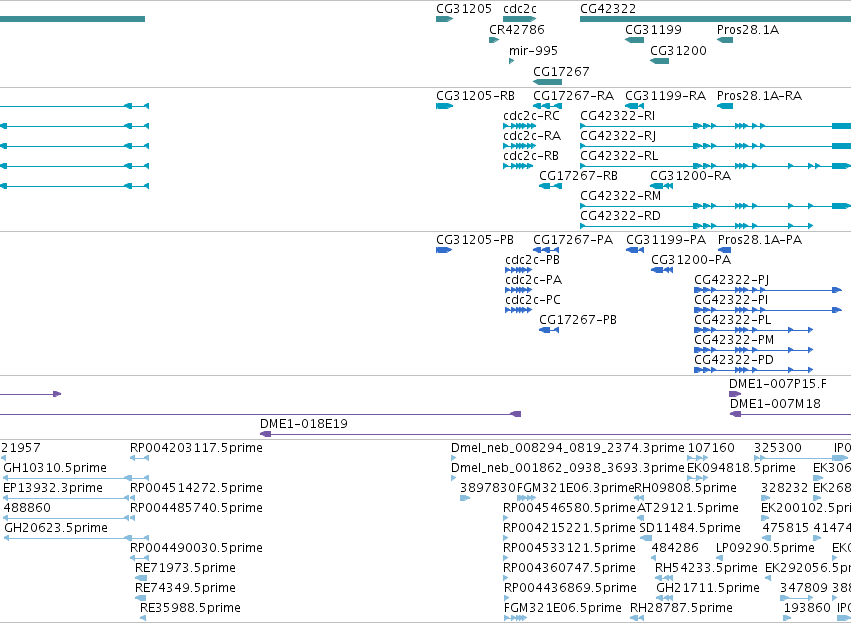Select the 488860 feature label
The image size is (851, 623).
click(27, 509)
